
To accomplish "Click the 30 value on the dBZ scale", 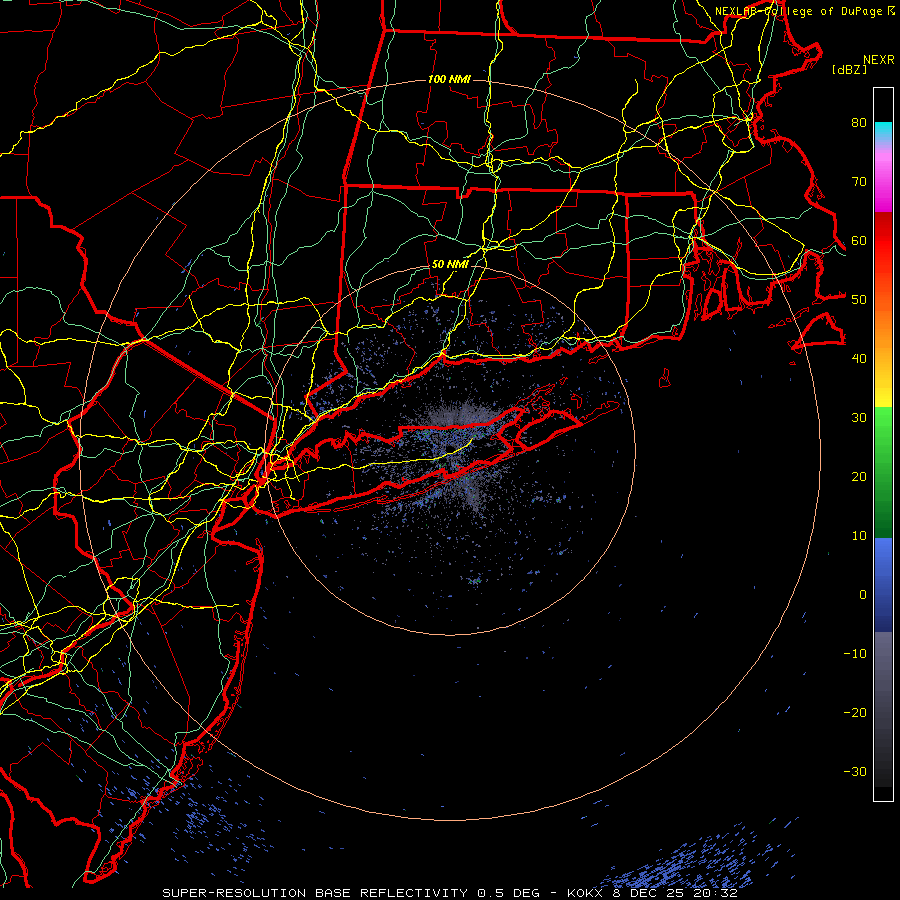I will (x=859, y=418).
